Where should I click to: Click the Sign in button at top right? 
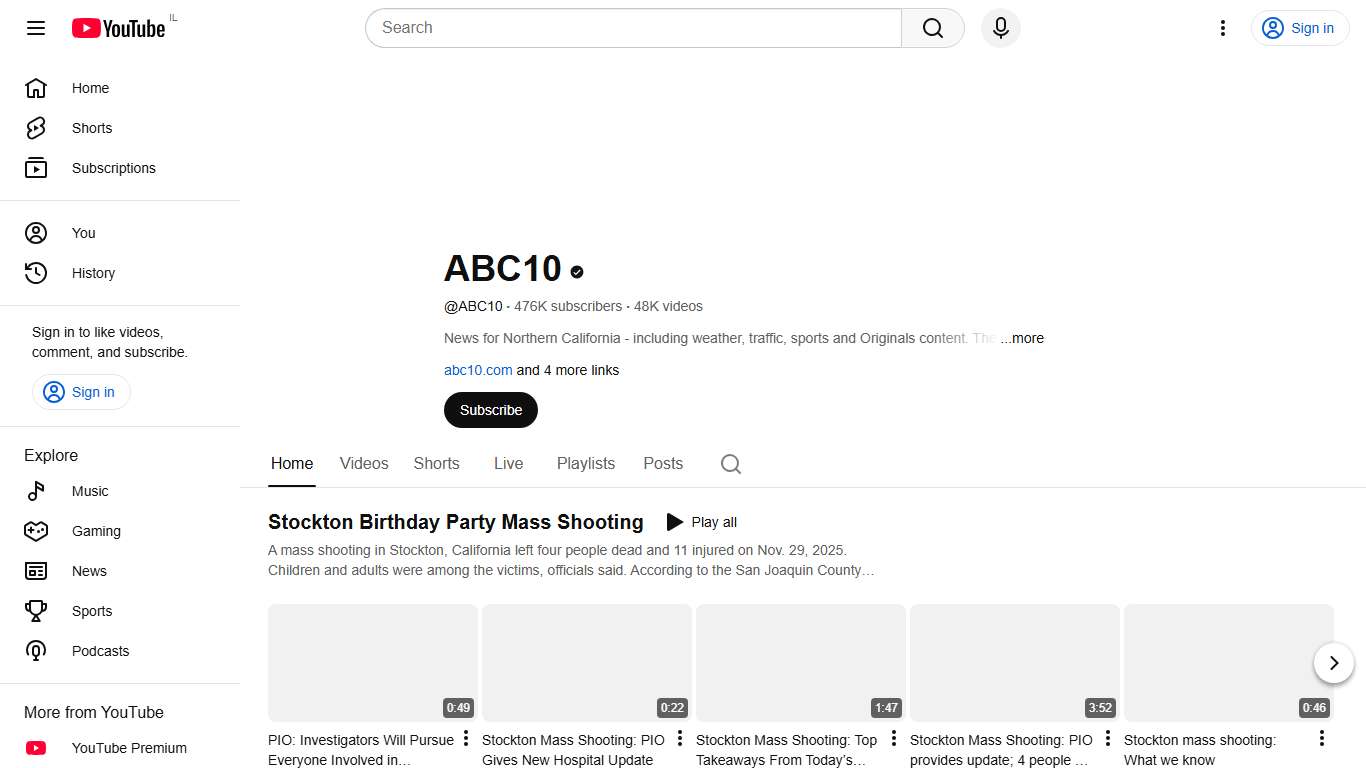1300,28
